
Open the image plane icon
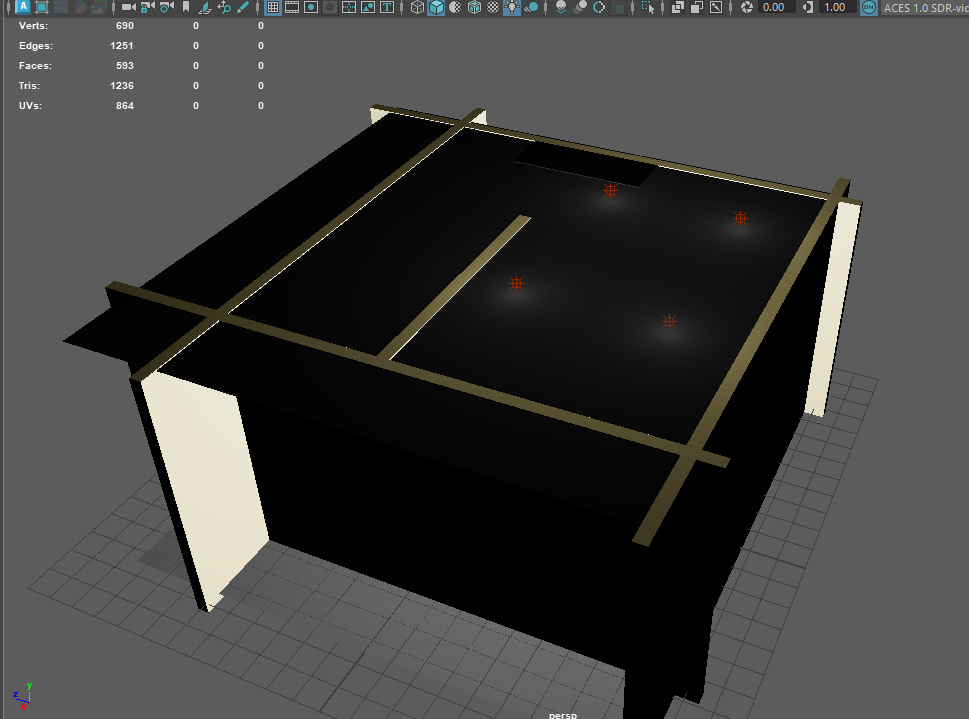tap(205, 7)
